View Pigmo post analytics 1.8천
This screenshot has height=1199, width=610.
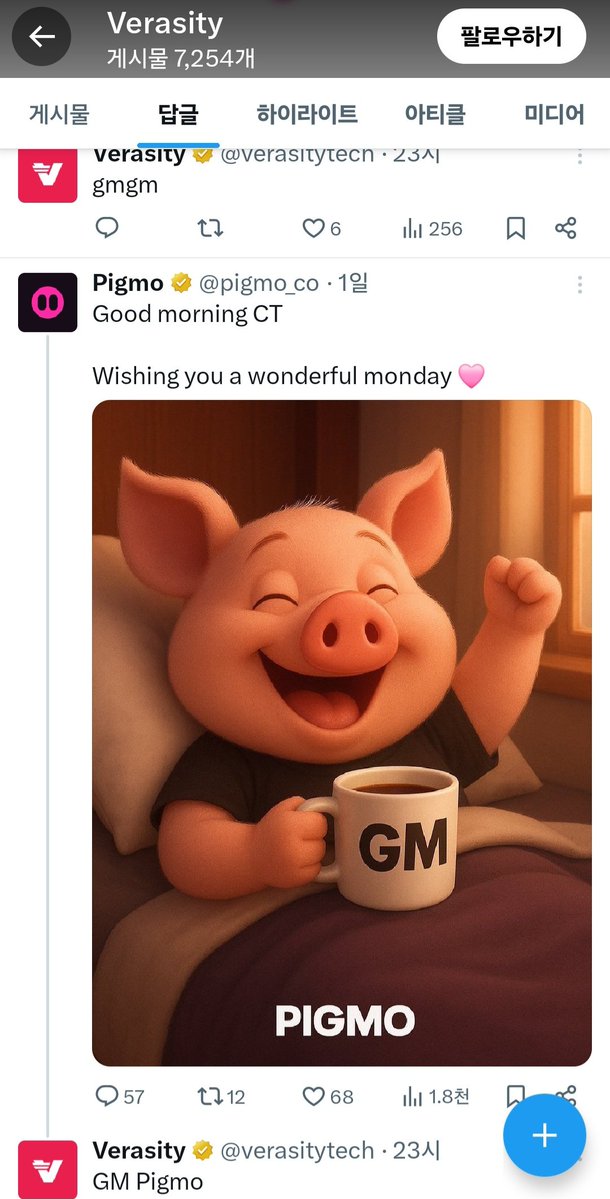click(x=436, y=1097)
